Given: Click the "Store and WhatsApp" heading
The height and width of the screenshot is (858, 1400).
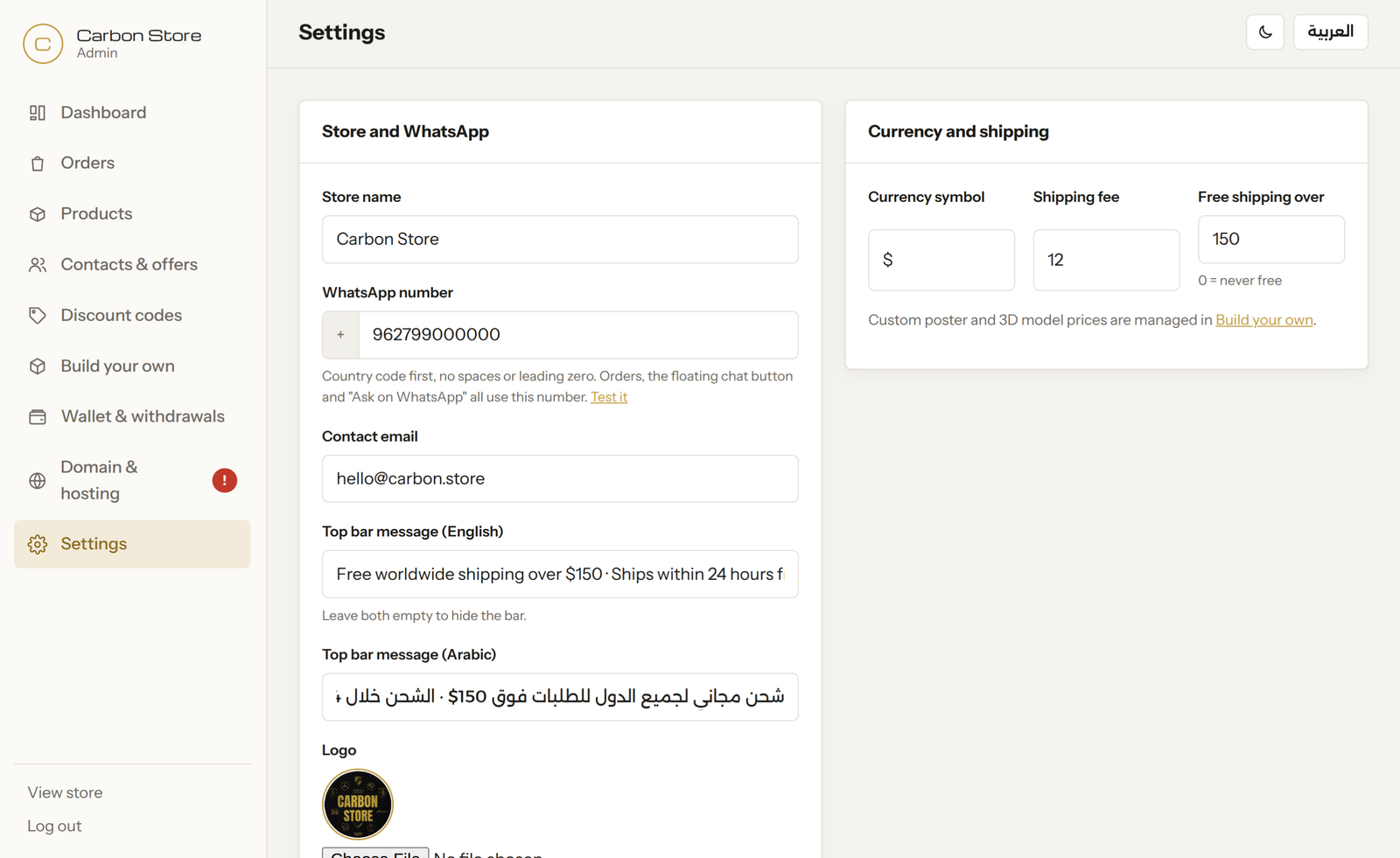Looking at the screenshot, I should 405,131.
